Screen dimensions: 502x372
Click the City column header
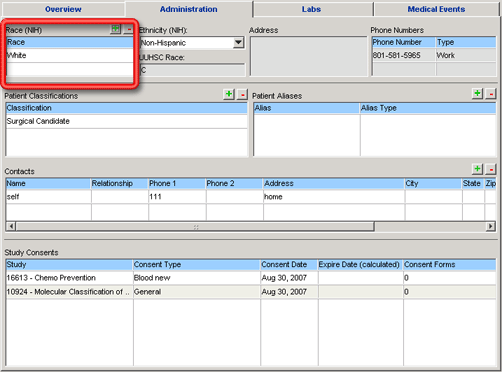coord(433,183)
